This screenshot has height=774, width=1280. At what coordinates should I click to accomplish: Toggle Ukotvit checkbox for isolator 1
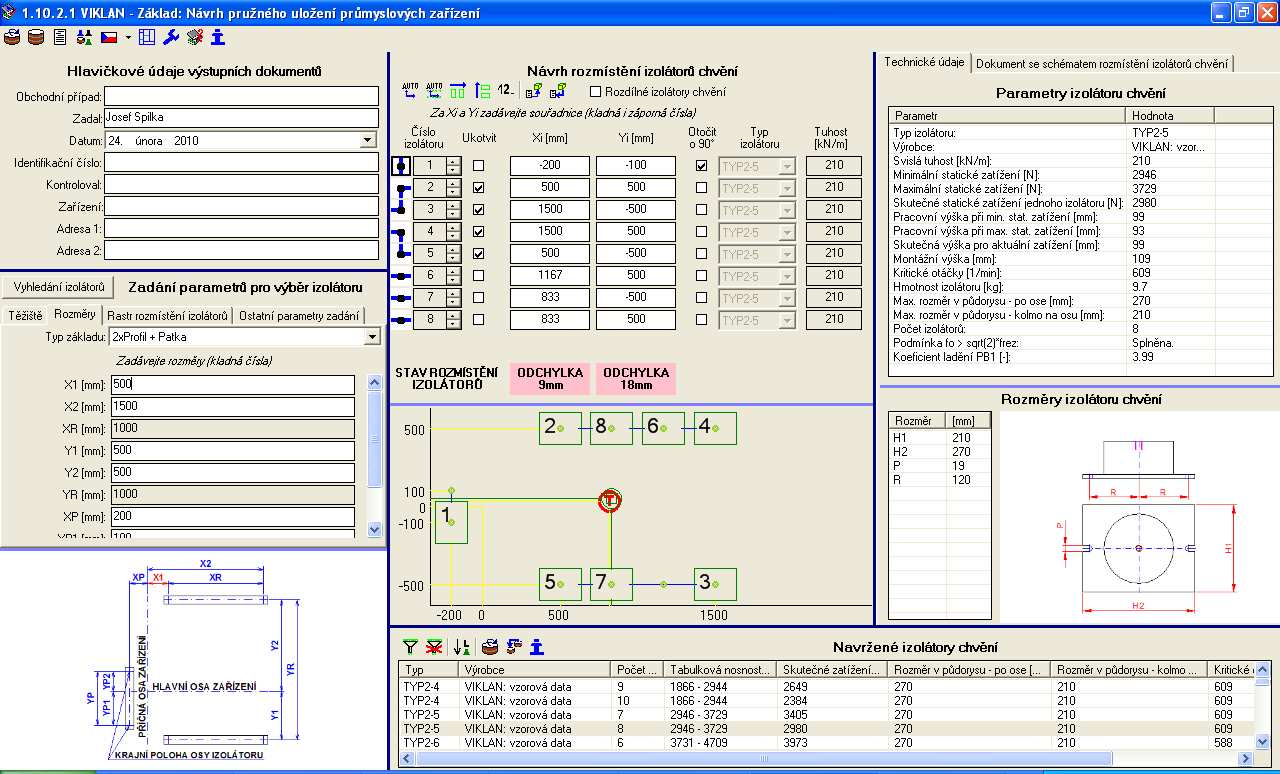point(478,166)
